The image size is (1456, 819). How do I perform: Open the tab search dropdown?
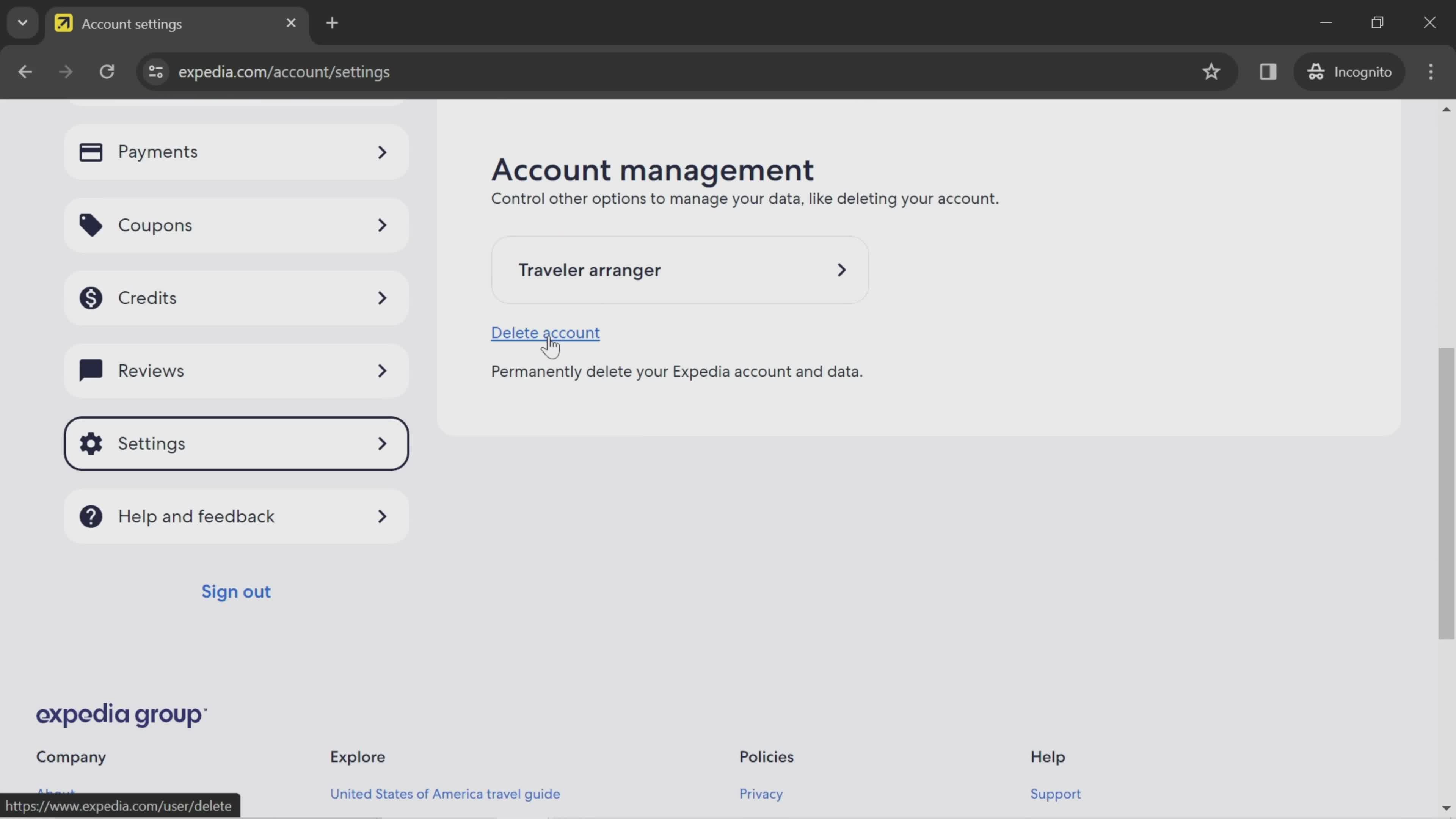23,23
